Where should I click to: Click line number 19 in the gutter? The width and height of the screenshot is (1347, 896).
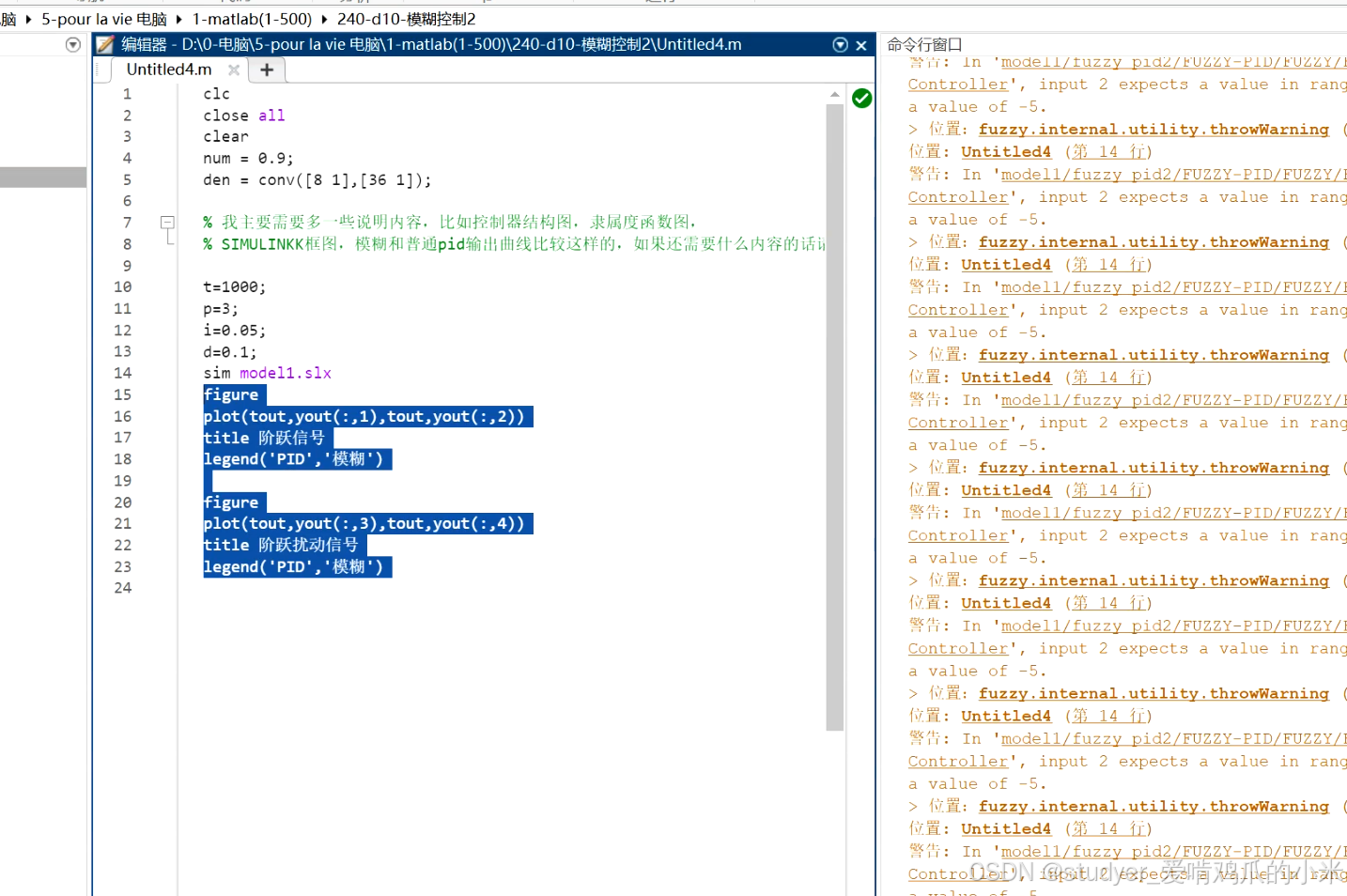pyautogui.click(x=123, y=481)
